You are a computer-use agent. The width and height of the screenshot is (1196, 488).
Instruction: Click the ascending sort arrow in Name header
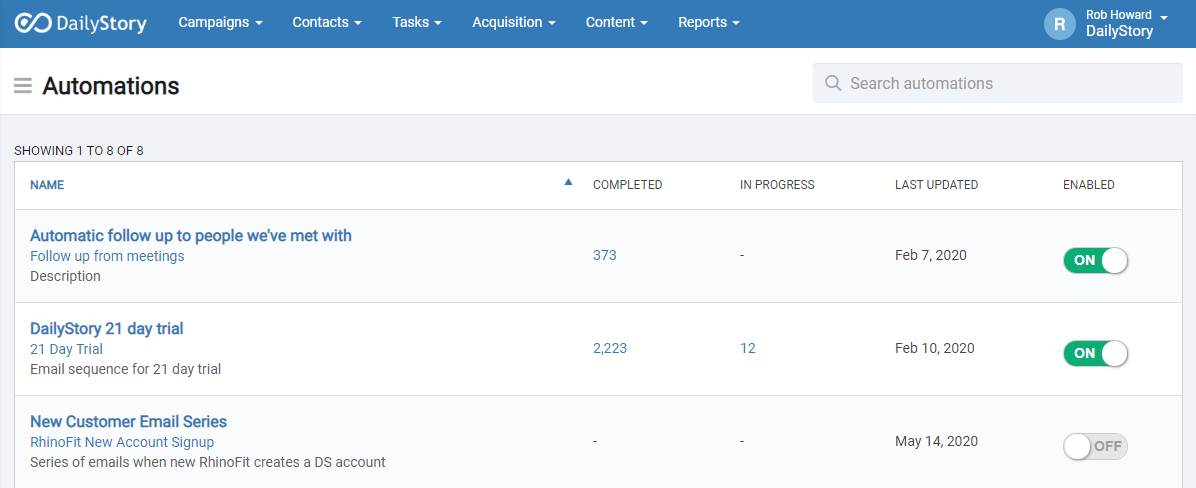click(x=567, y=182)
